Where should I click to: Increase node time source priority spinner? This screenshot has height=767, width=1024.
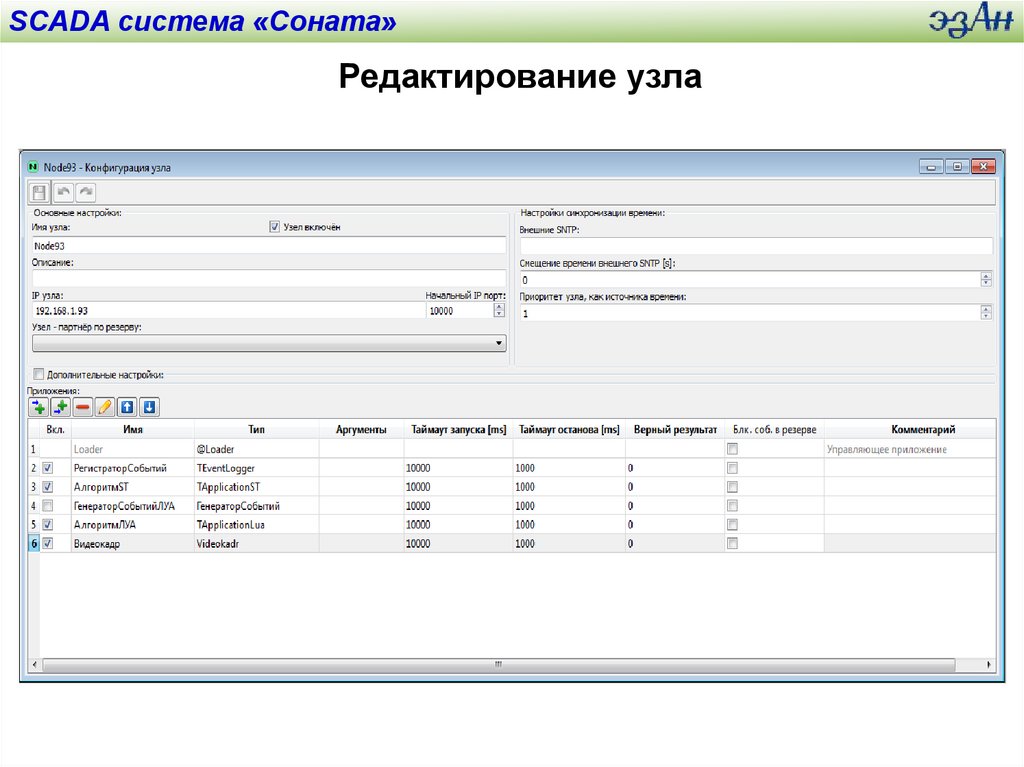coord(986,309)
